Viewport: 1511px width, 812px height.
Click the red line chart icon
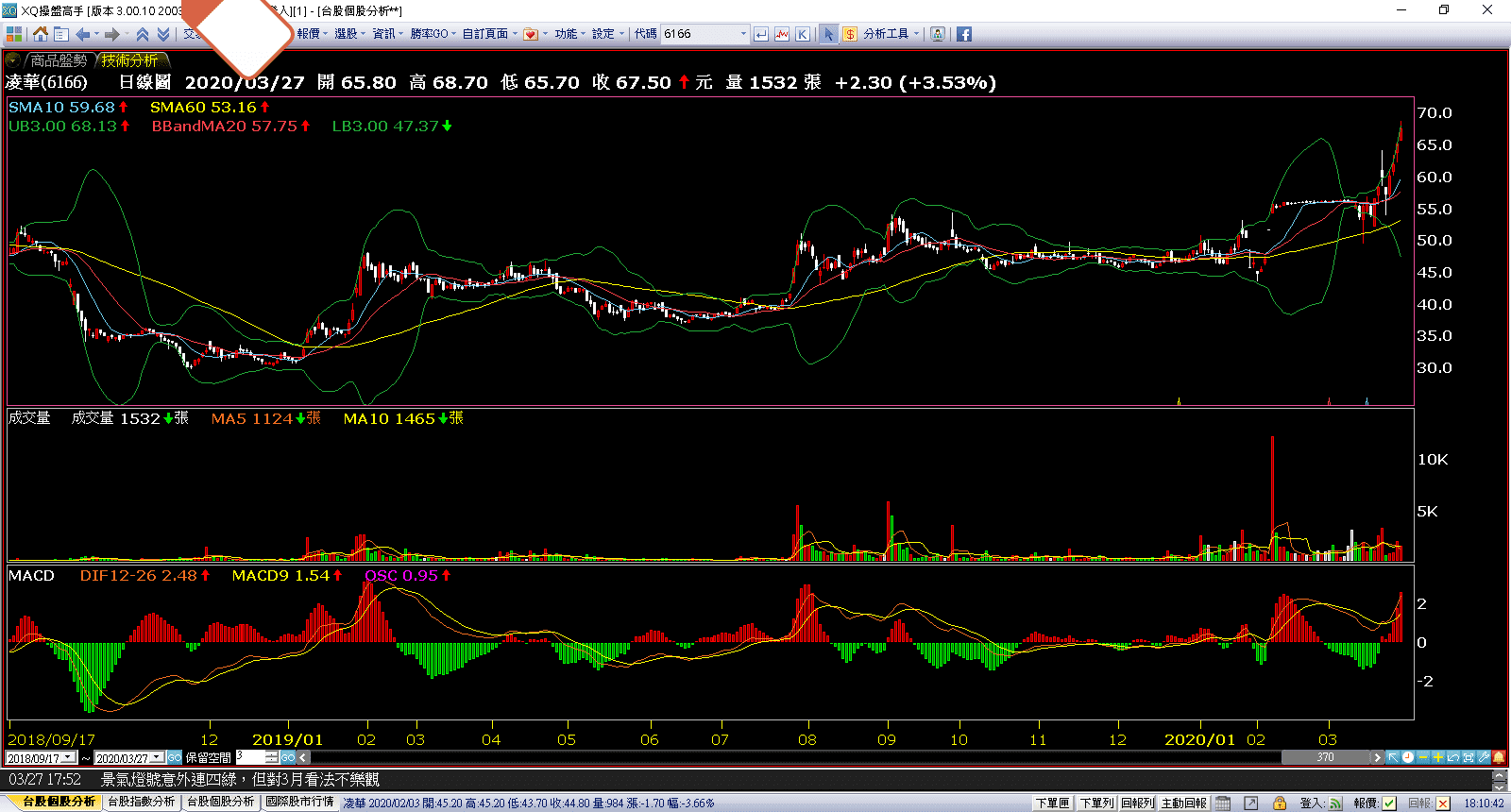[x=781, y=34]
